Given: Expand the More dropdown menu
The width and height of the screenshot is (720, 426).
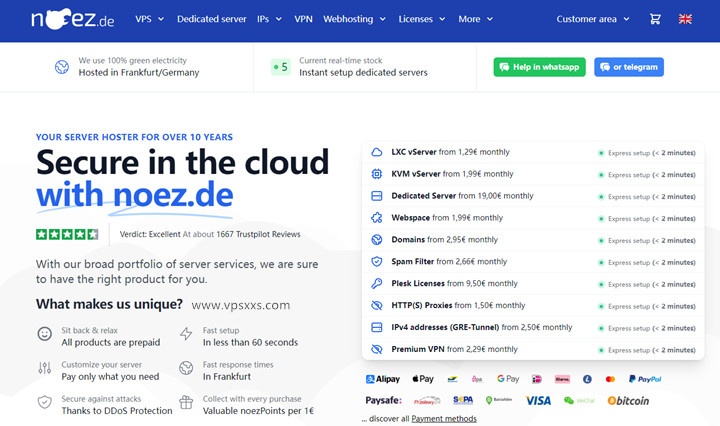Looking at the screenshot, I should tap(475, 19).
